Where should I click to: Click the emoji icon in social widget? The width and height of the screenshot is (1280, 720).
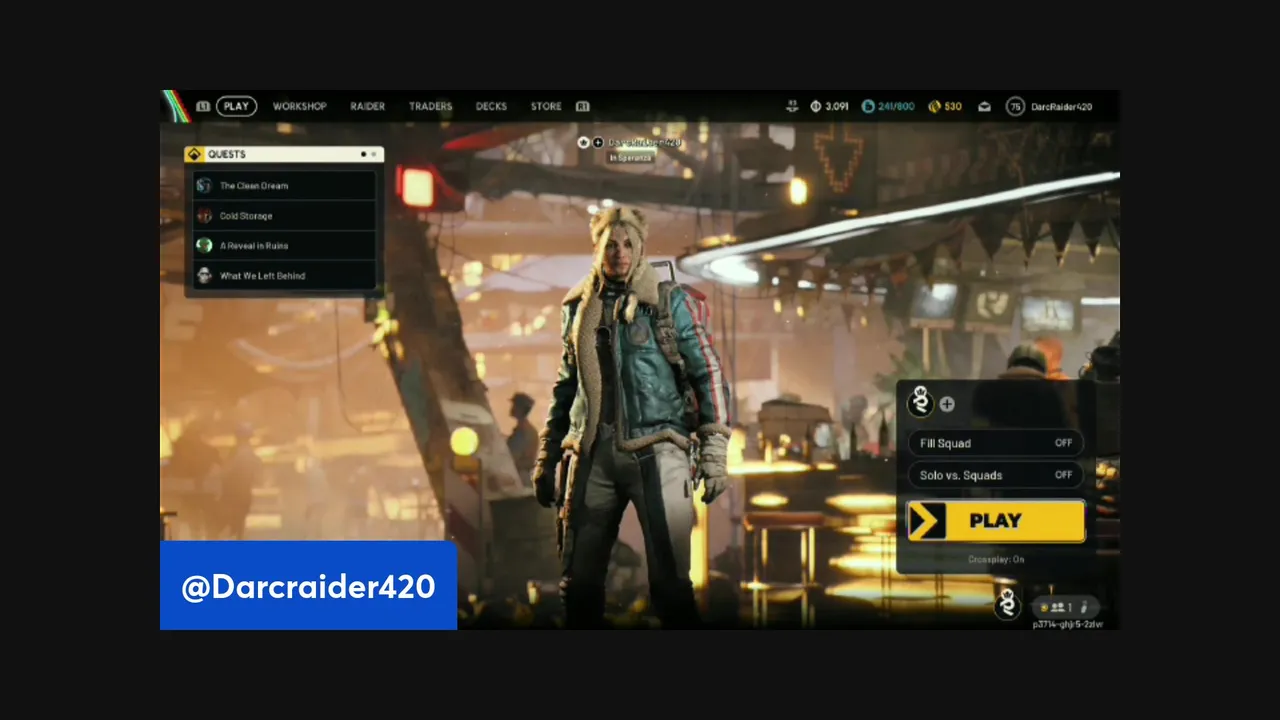(x=1044, y=607)
